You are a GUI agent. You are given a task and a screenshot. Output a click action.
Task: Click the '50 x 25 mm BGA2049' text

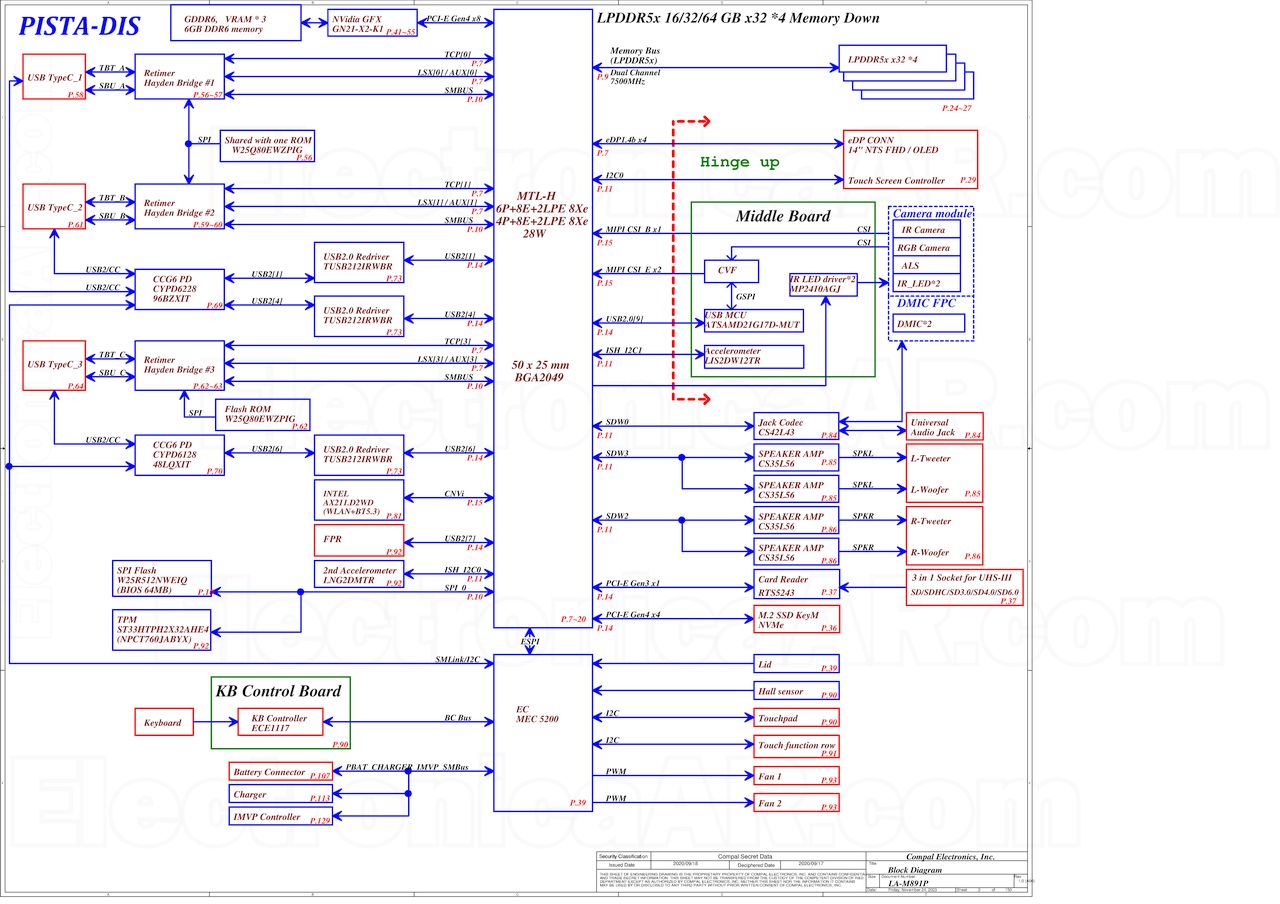pyautogui.click(x=538, y=373)
